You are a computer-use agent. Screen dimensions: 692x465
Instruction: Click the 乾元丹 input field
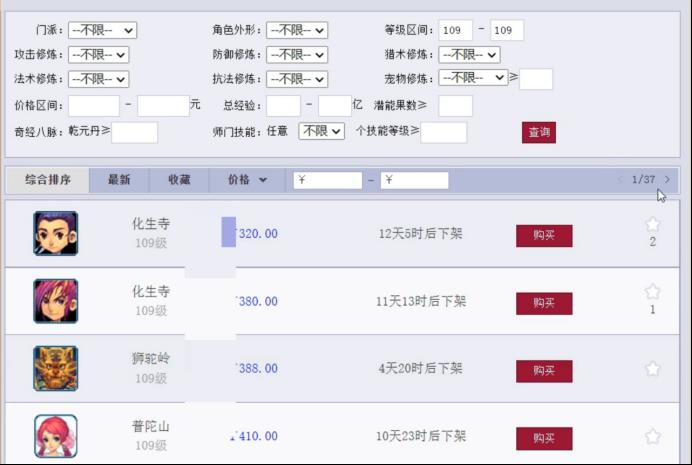(x=135, y=133)
